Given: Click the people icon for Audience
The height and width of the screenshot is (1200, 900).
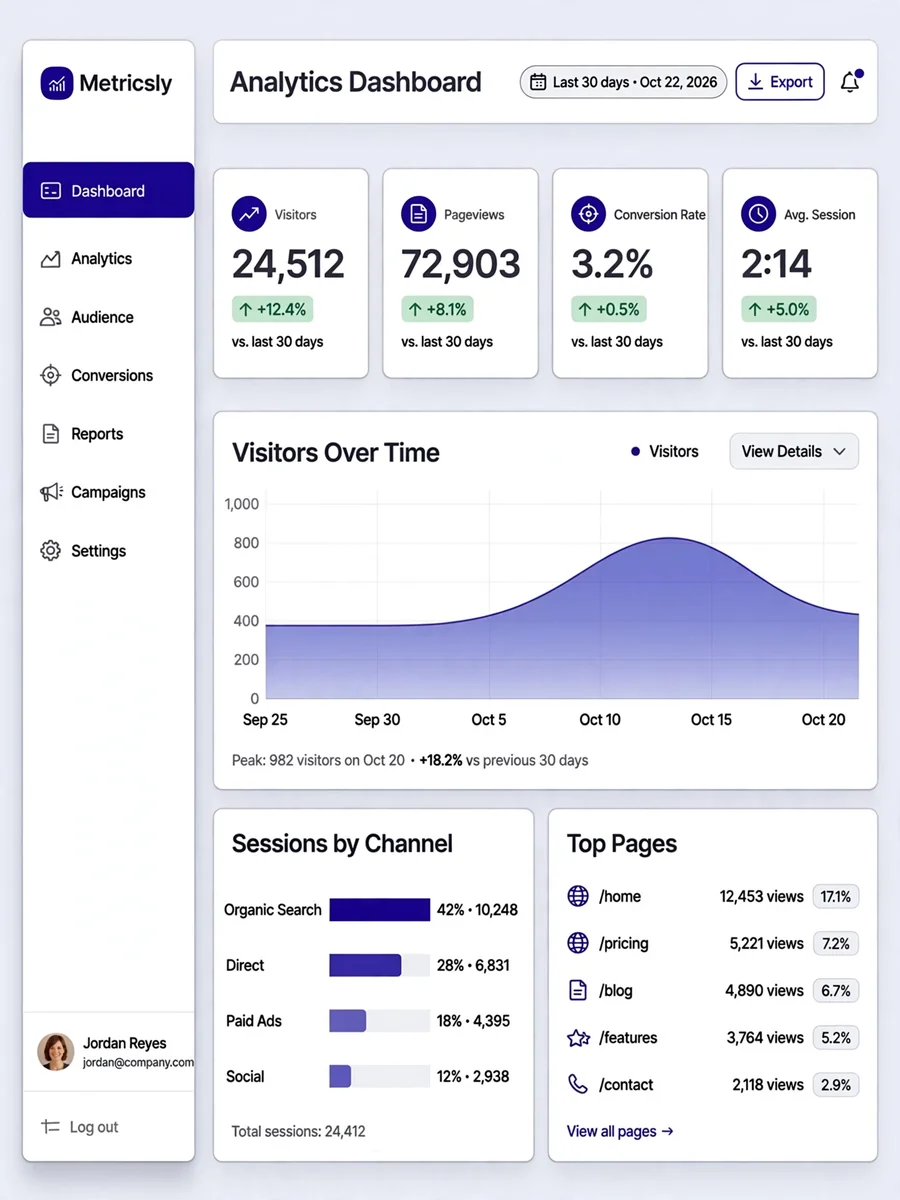Looking at the screenshot, I should coord(51,317).
